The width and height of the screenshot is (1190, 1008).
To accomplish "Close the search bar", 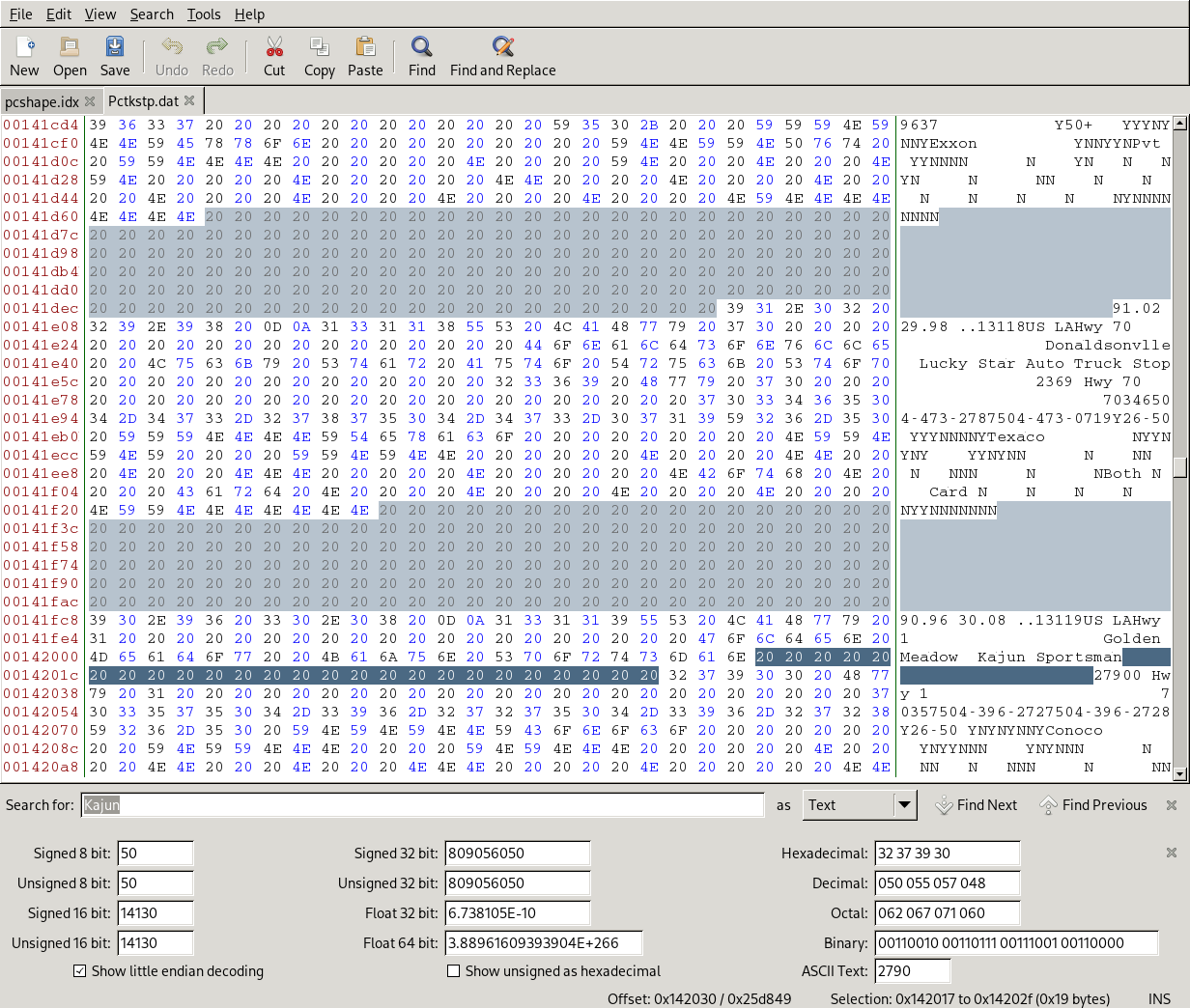I will coord(1172,805).
